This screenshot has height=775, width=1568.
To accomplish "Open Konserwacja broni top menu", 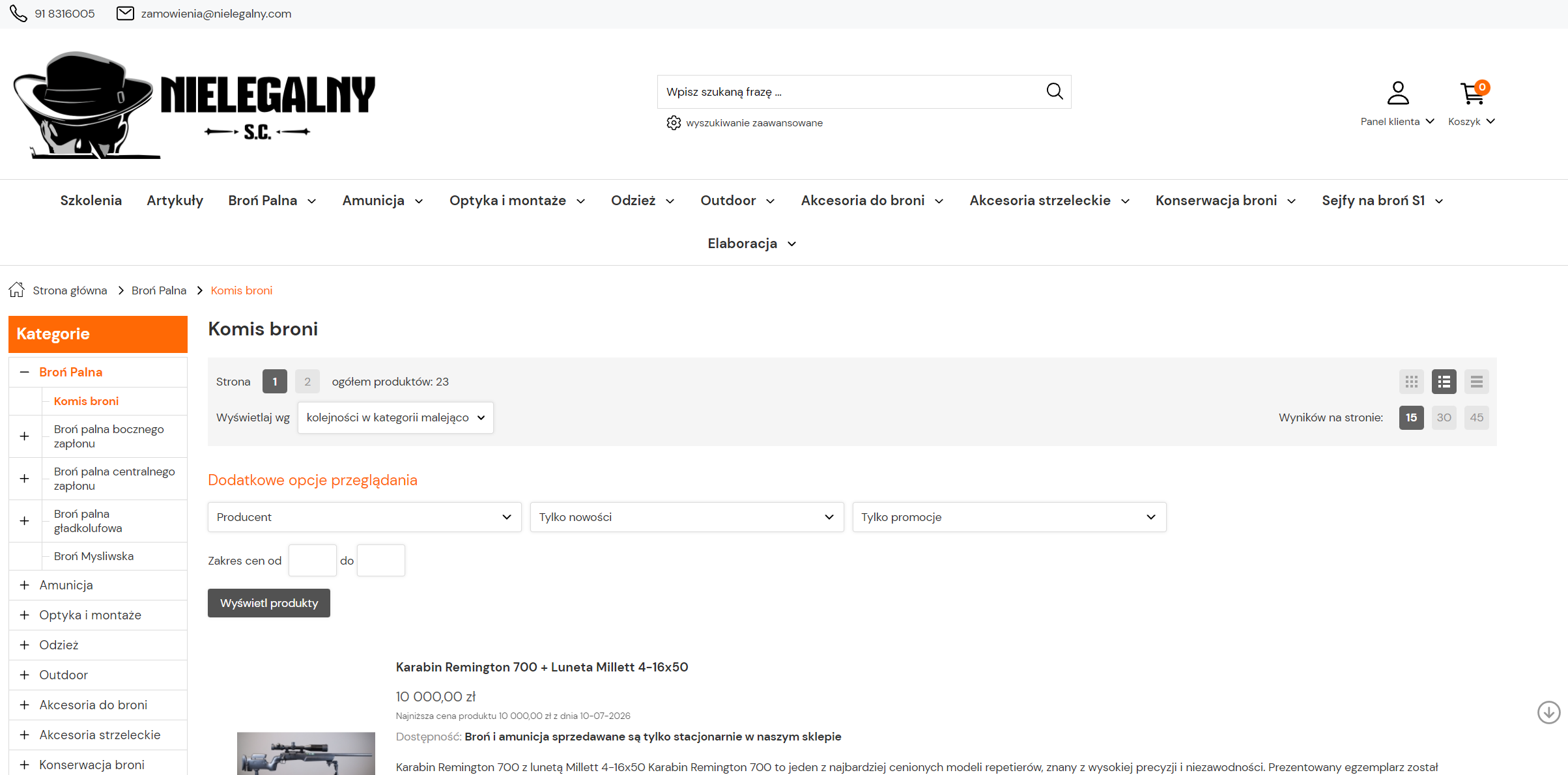I will coord(1225,201).
